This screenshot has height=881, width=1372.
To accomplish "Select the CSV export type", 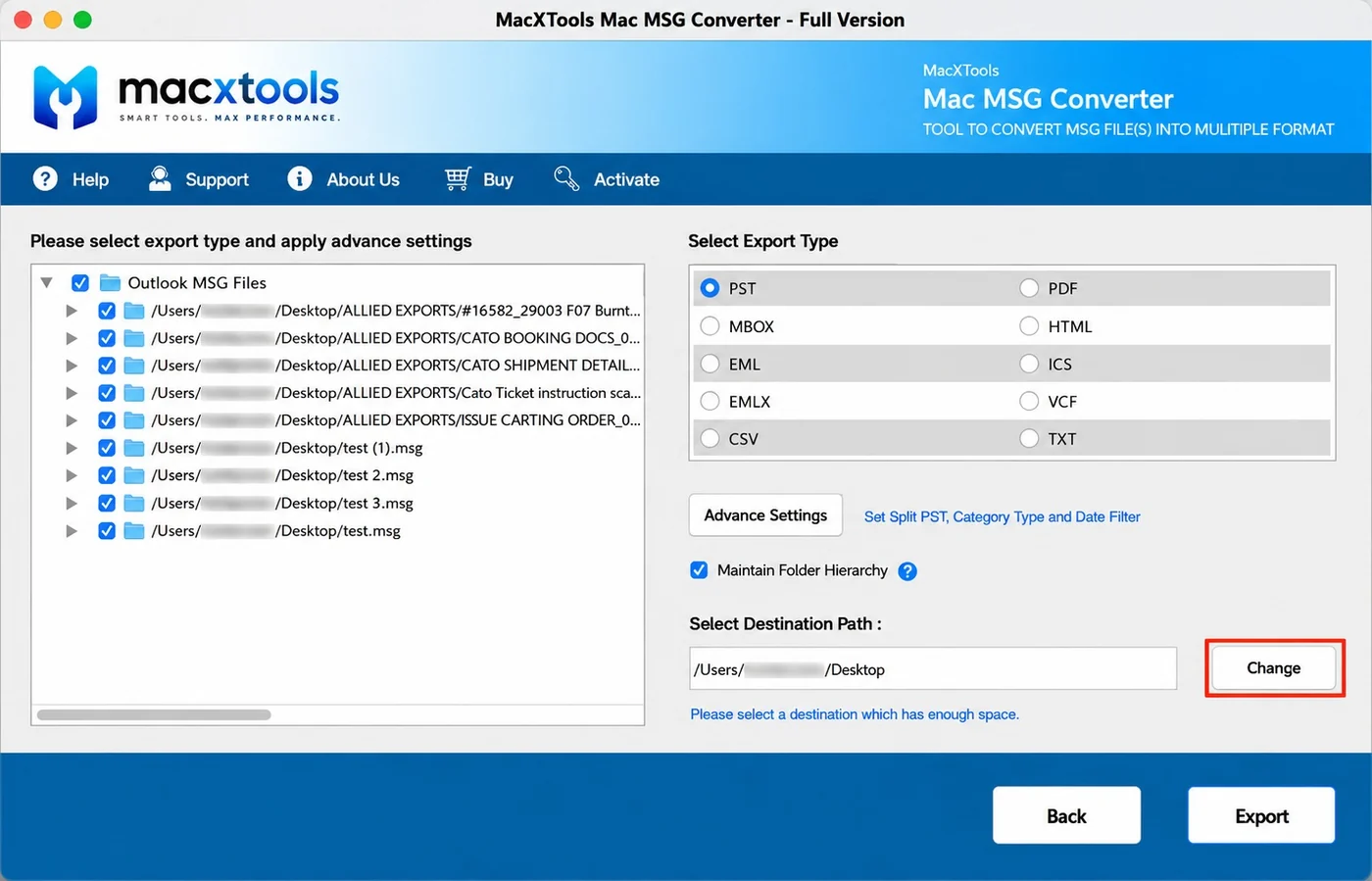I will tap(710, 439).
